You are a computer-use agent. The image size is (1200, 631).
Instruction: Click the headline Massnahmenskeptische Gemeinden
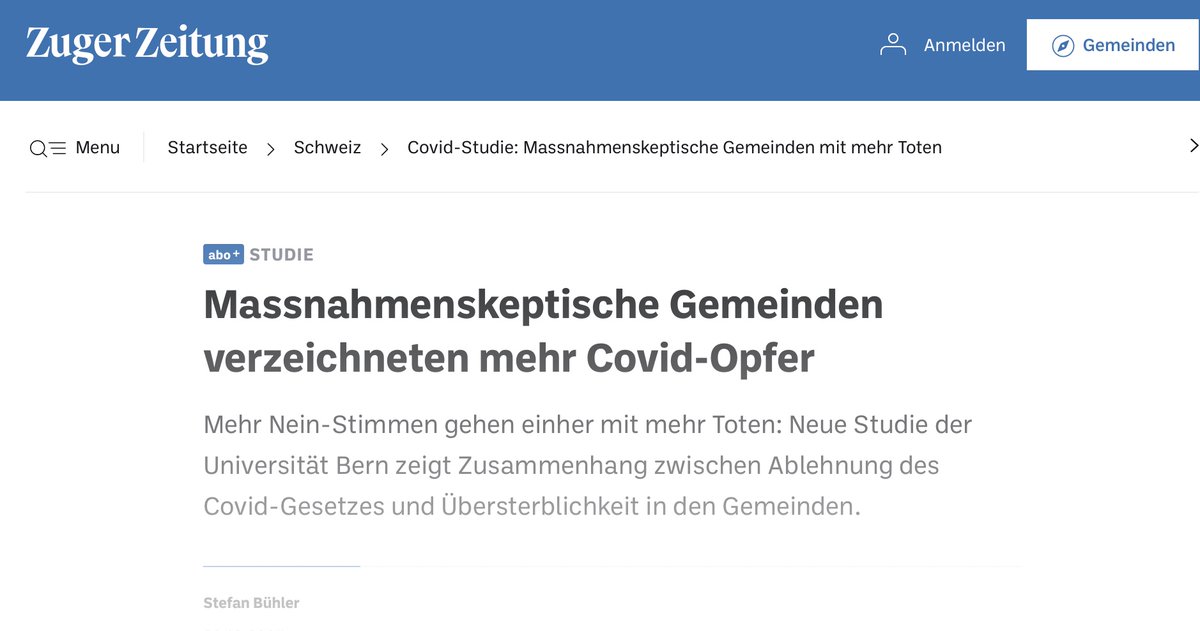543,331
